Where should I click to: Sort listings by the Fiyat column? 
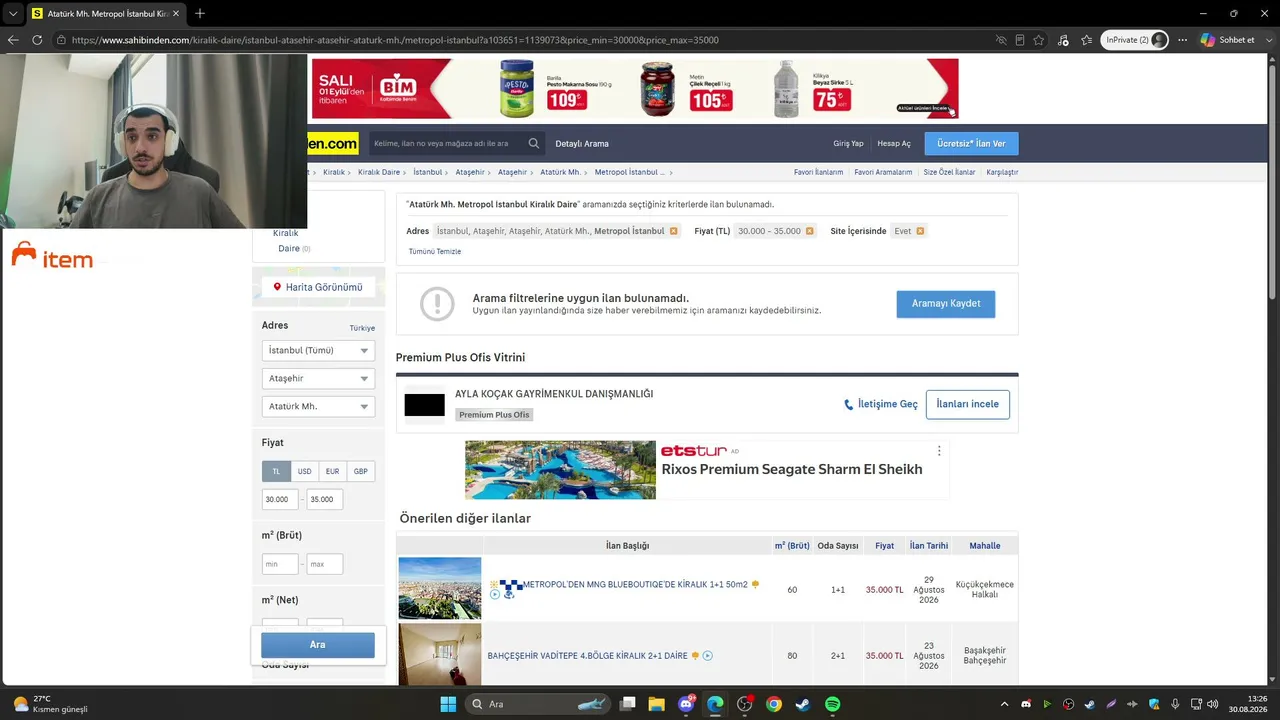[884, 546]
